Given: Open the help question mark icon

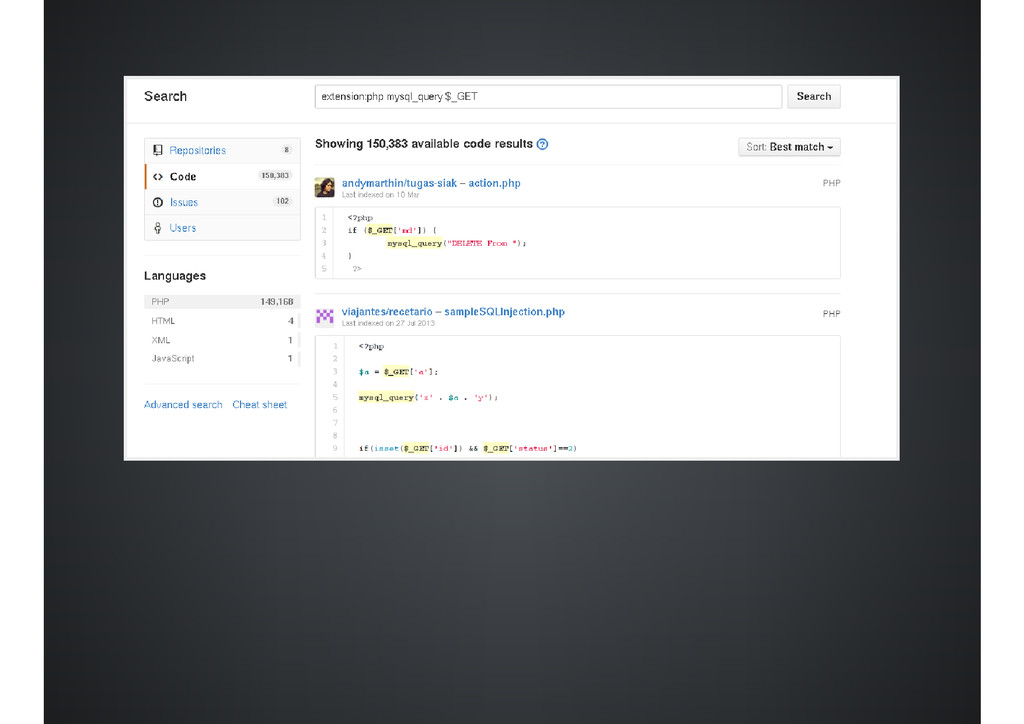Looking at the screenshot, I should 542,144.
